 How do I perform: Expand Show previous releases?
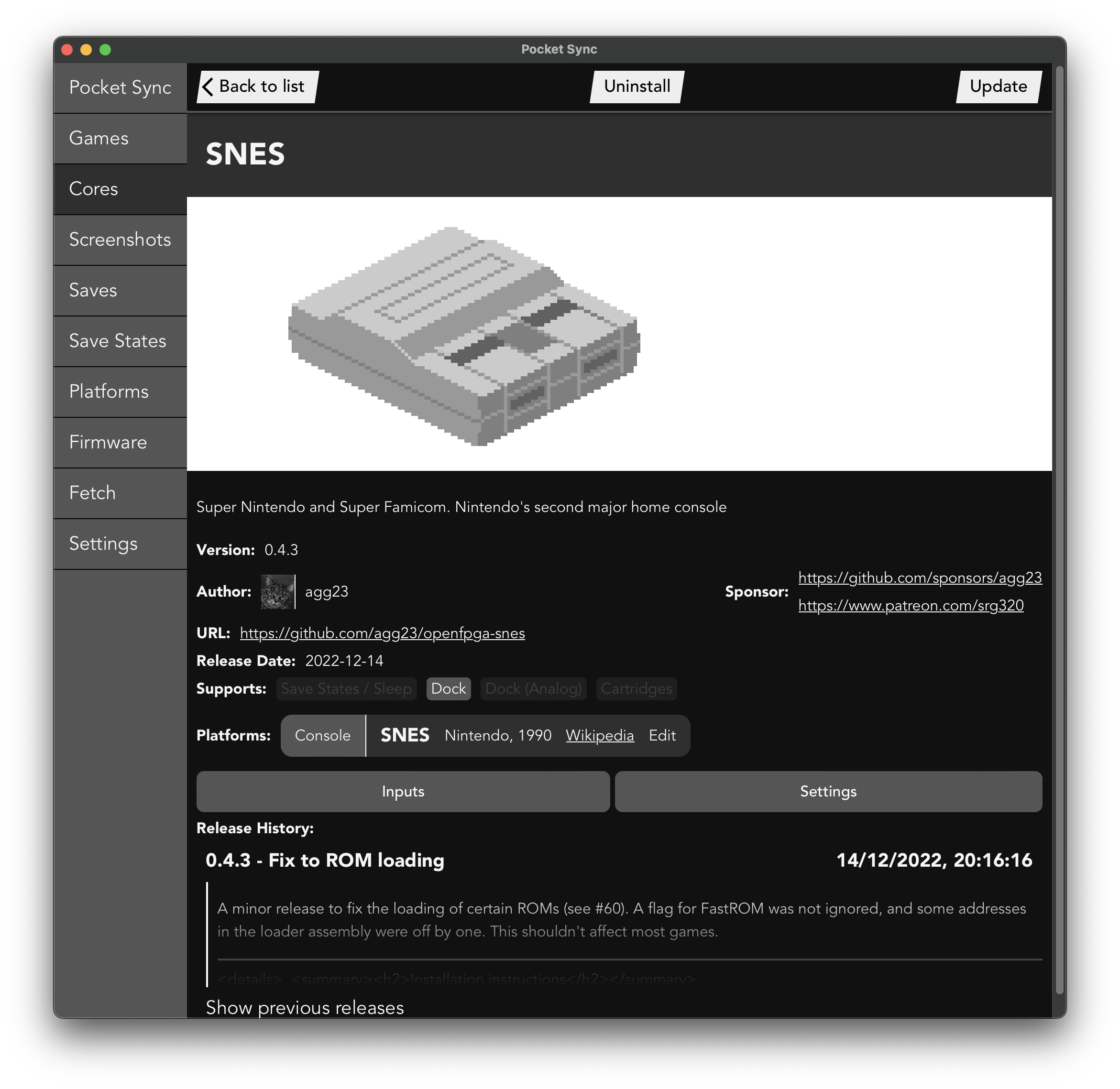304,1007
